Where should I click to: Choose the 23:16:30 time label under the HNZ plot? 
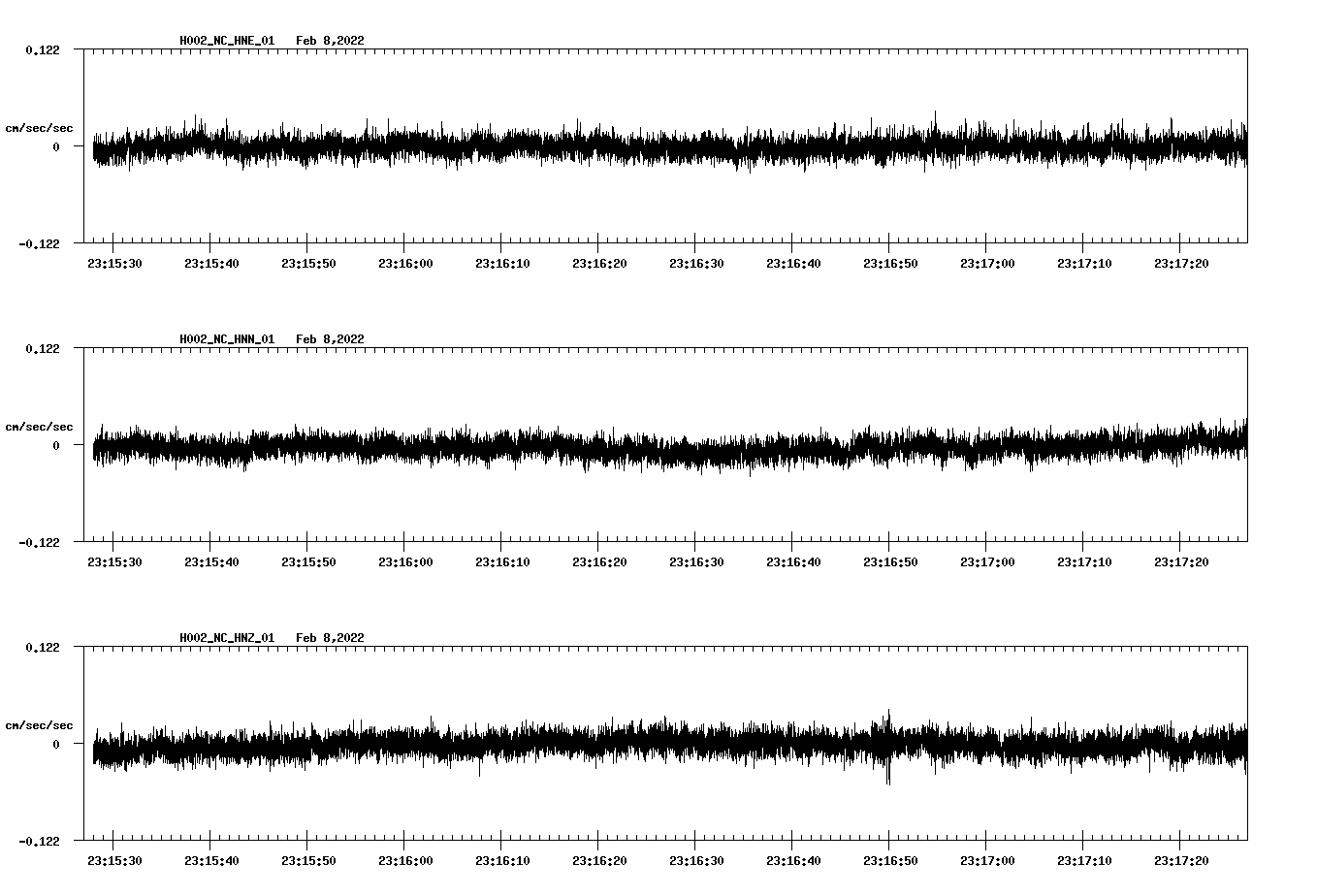(696, 860)
